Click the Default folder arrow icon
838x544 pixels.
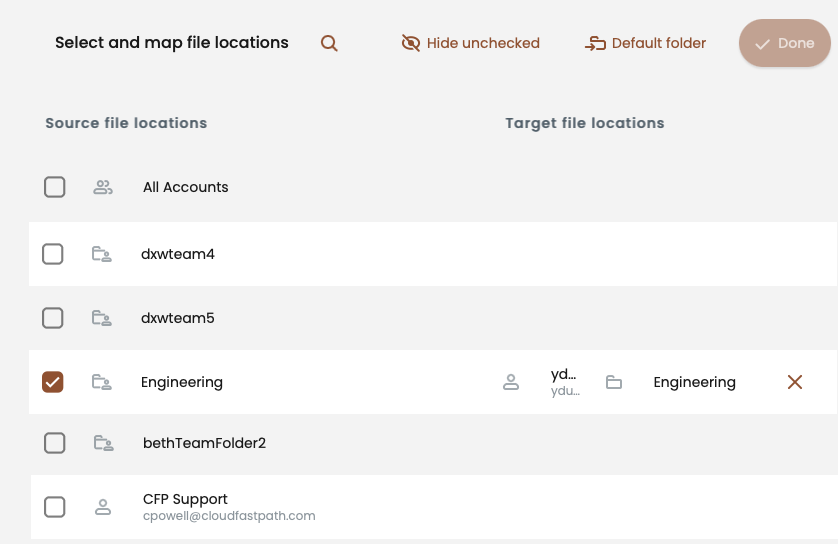pyautogui.click(x=595, y=43)
